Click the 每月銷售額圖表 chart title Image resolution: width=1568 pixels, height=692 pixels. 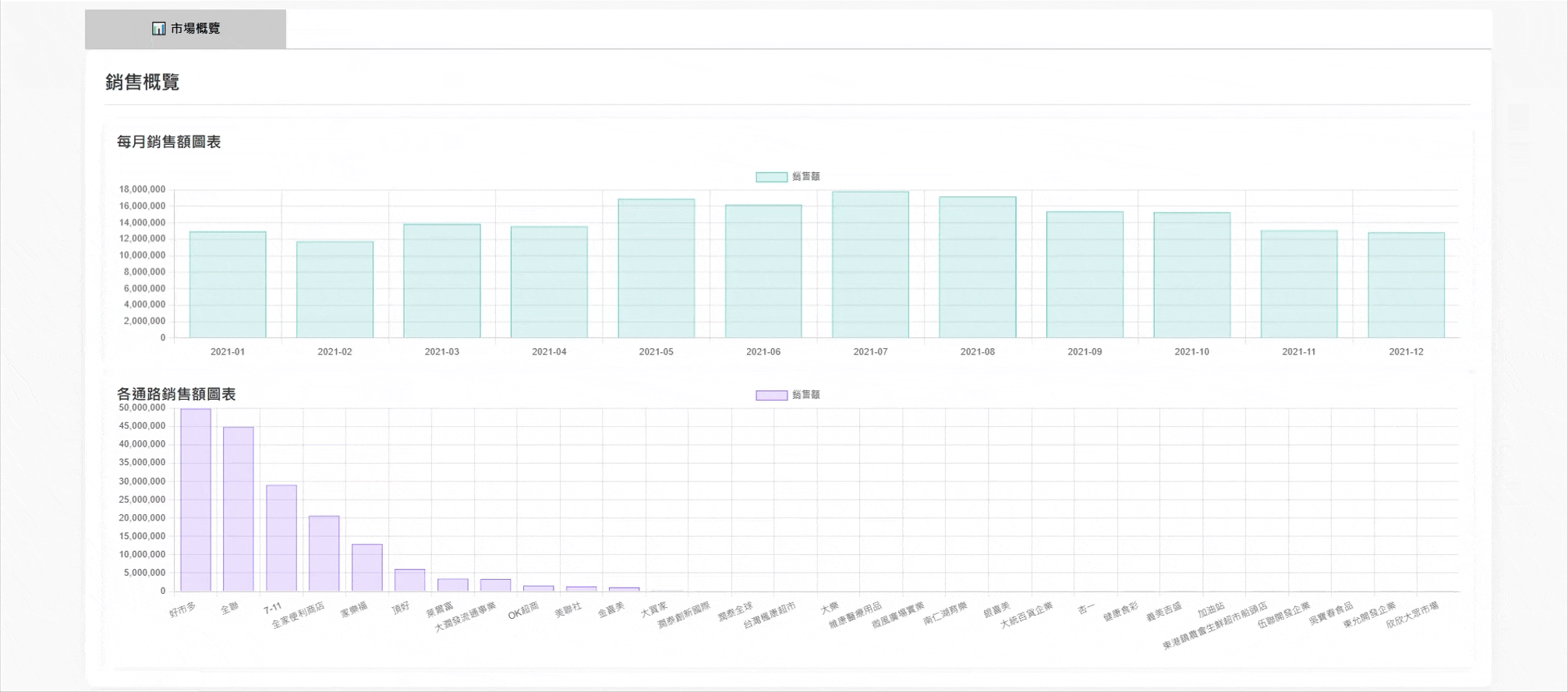click(x=168, y=142)
